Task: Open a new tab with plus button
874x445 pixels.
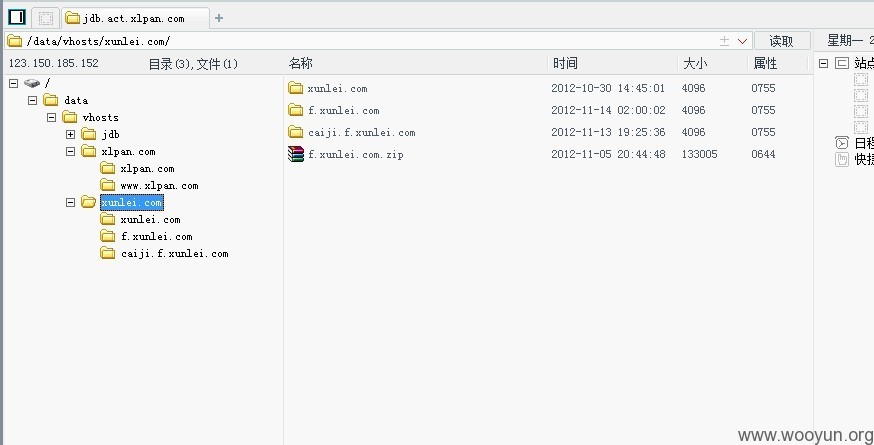Action: pos(219,18)
